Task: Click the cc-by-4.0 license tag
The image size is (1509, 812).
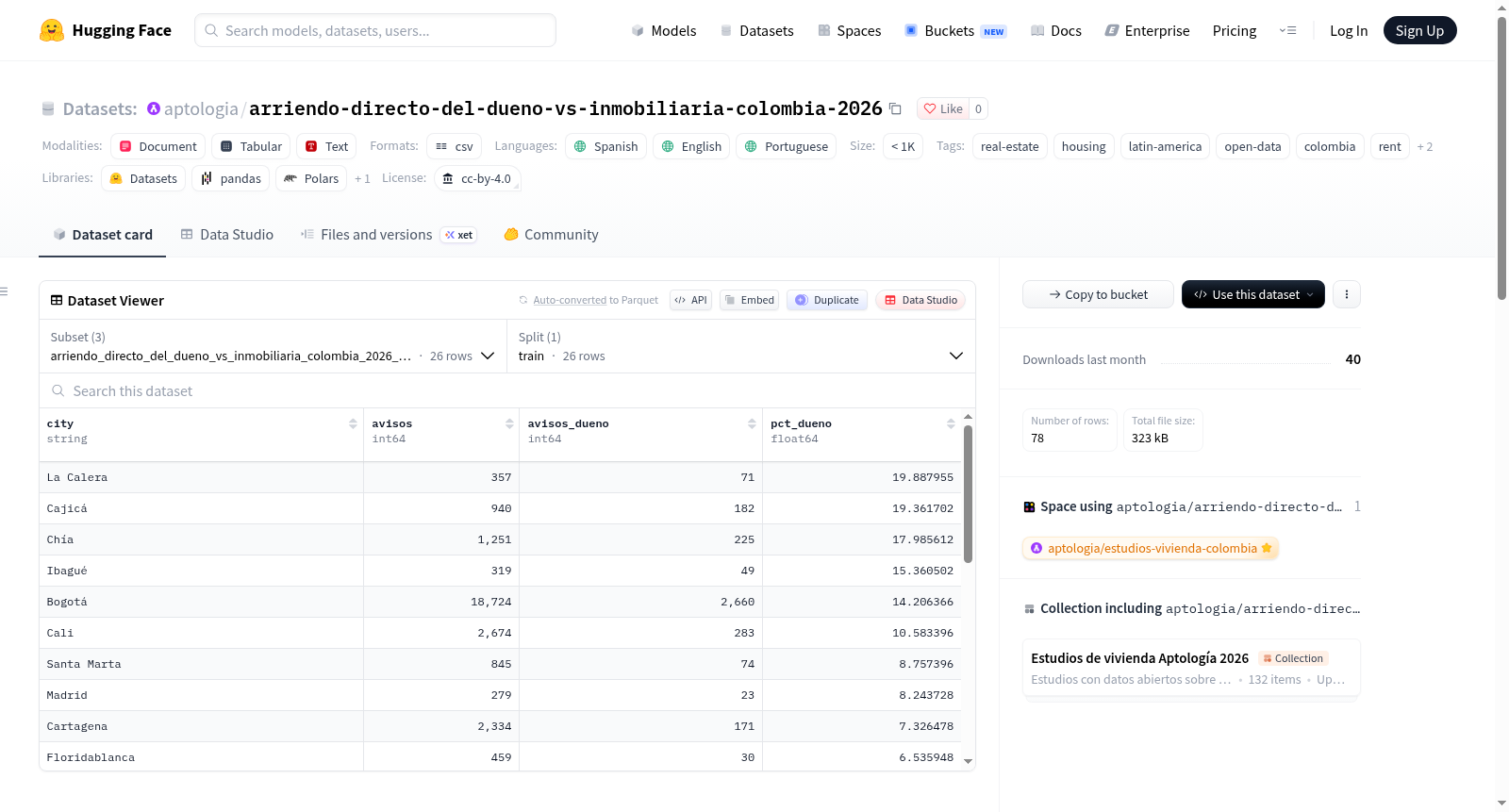Action: [477, 178]
